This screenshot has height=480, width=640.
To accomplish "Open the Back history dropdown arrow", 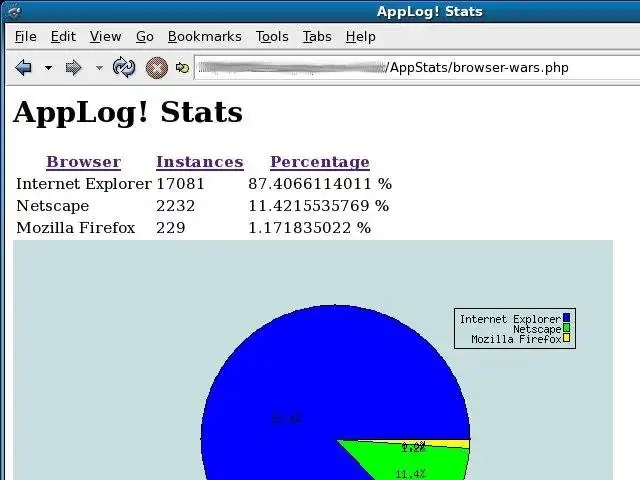I will tap(49, 68).
